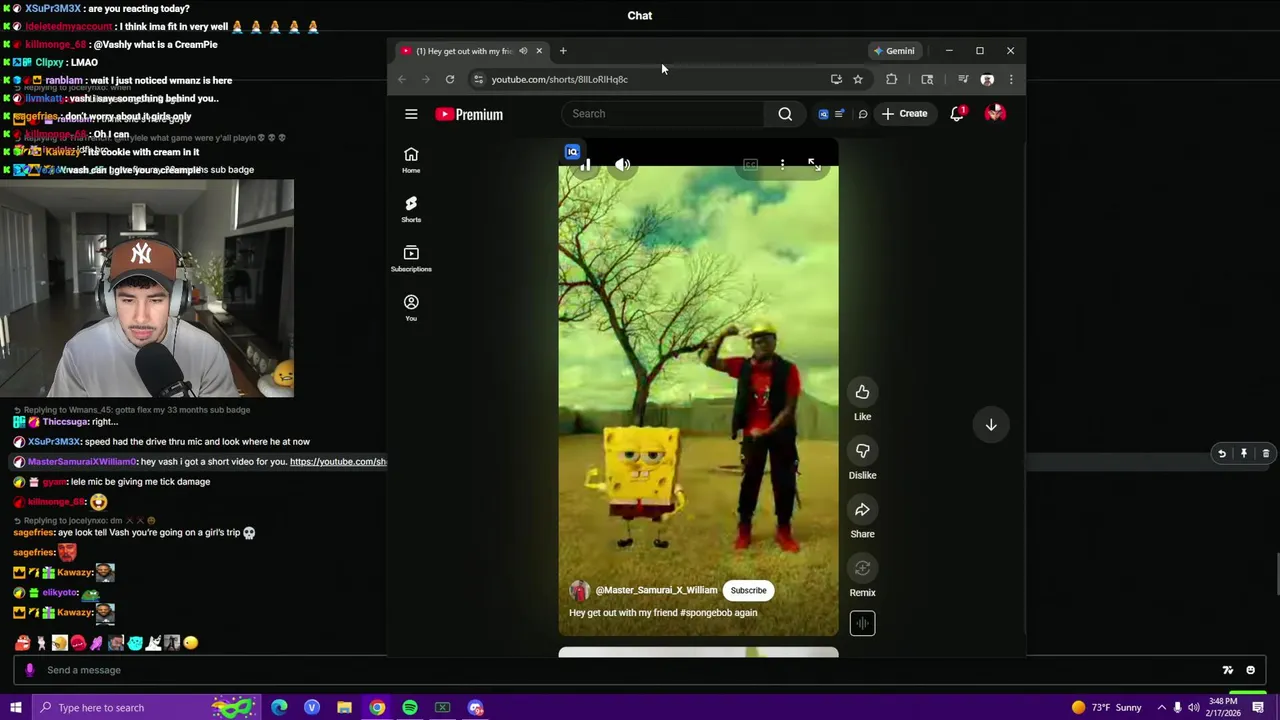Click the install app icon in address bar
The image size is (1280, 720).
(836, 79)
